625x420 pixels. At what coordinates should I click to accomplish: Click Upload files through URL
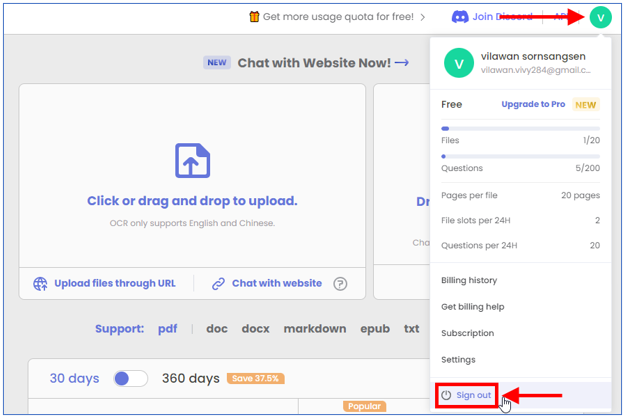(115, 284)
